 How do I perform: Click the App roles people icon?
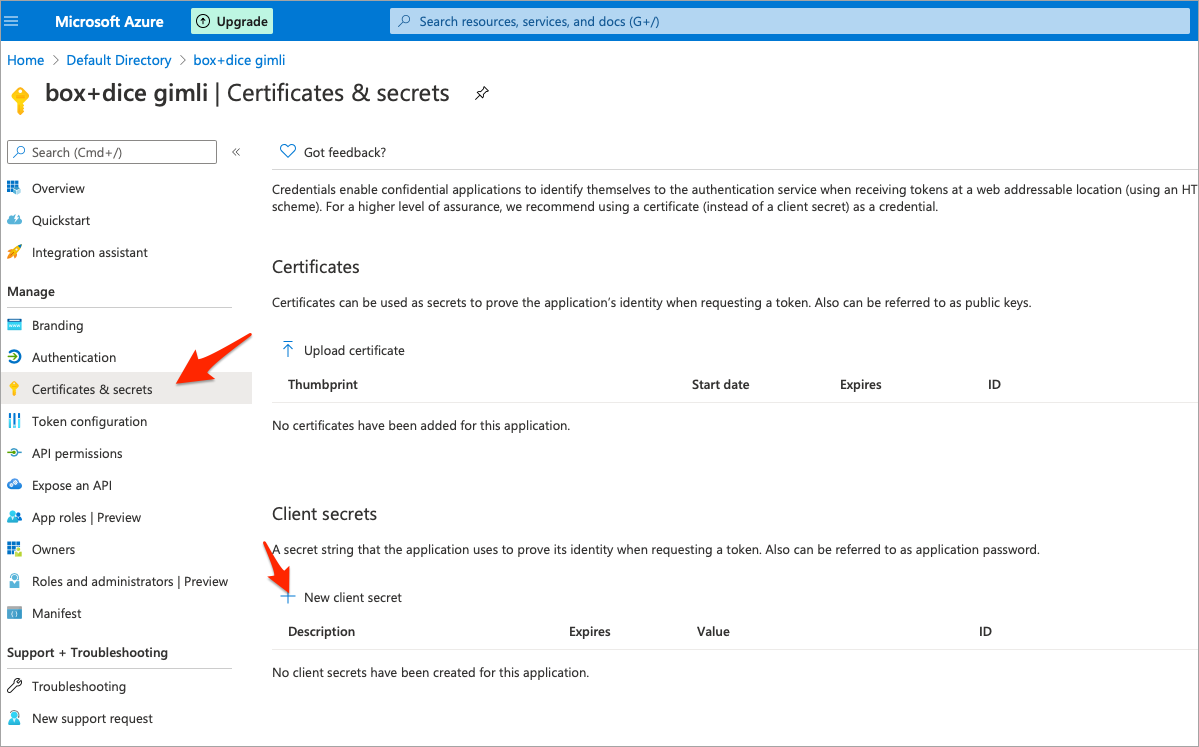click(14, 517)
